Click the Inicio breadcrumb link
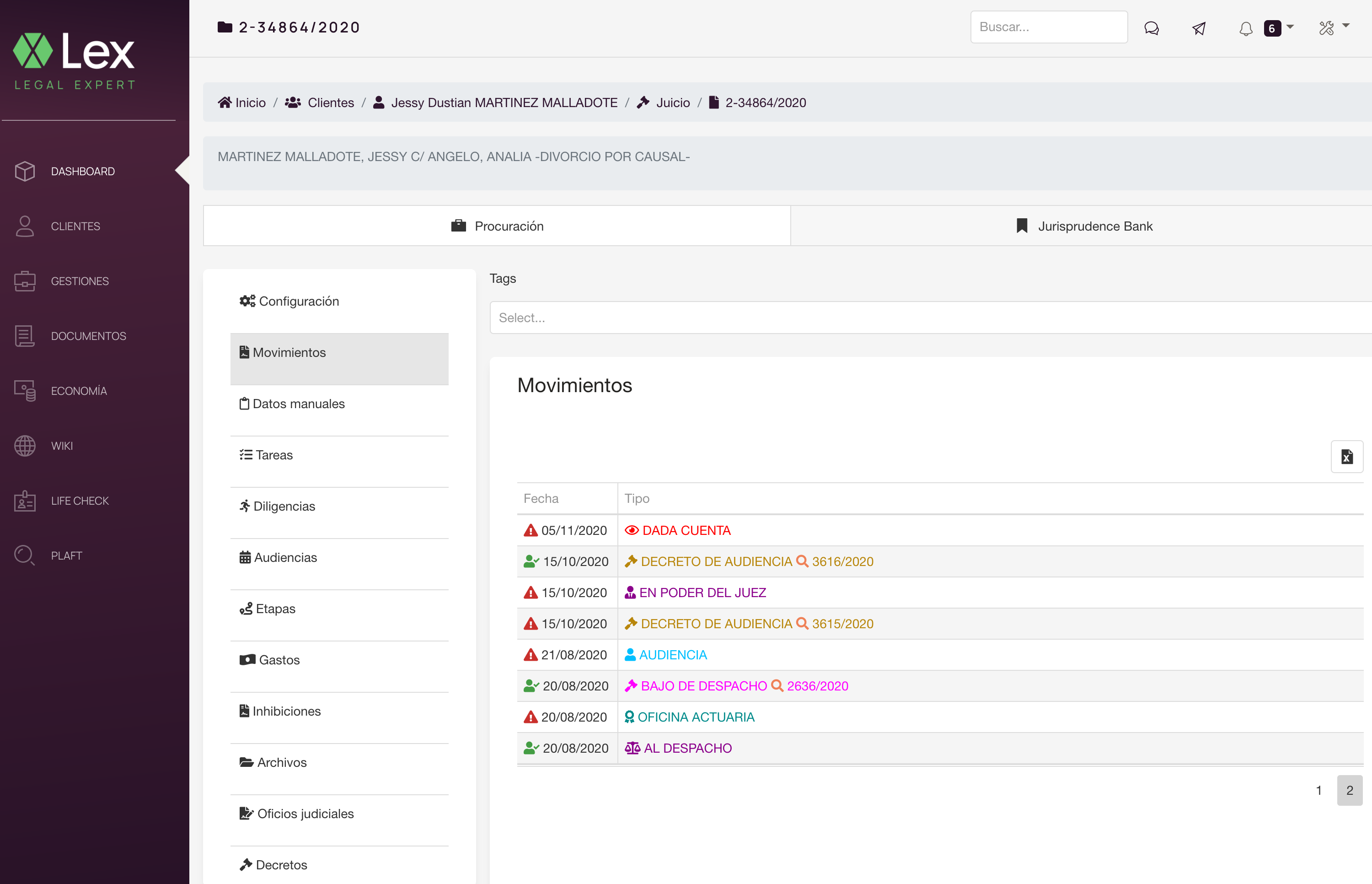 (x=241, y=102)
